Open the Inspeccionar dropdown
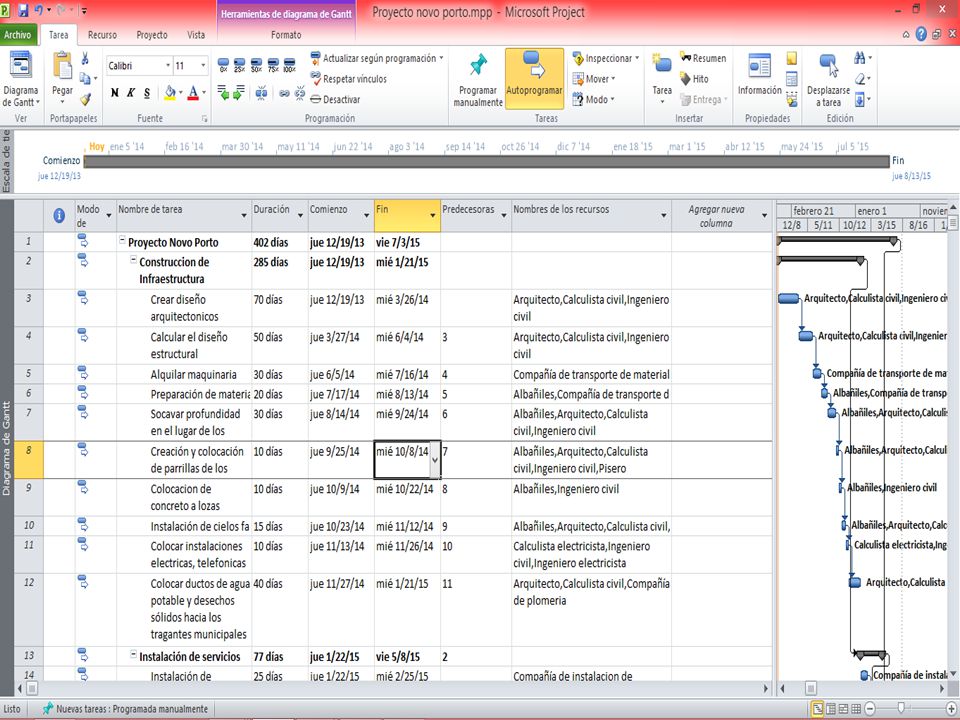 click(x=606, y=58)
